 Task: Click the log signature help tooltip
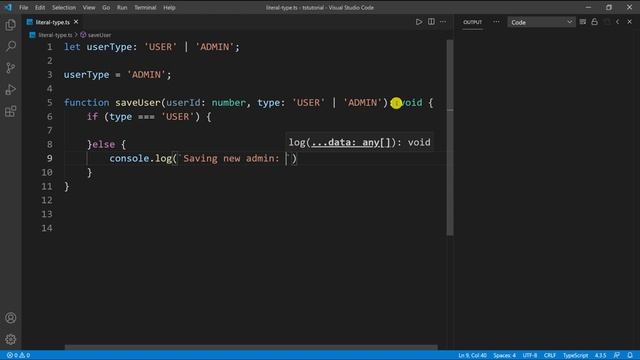(x=359, y=142)
